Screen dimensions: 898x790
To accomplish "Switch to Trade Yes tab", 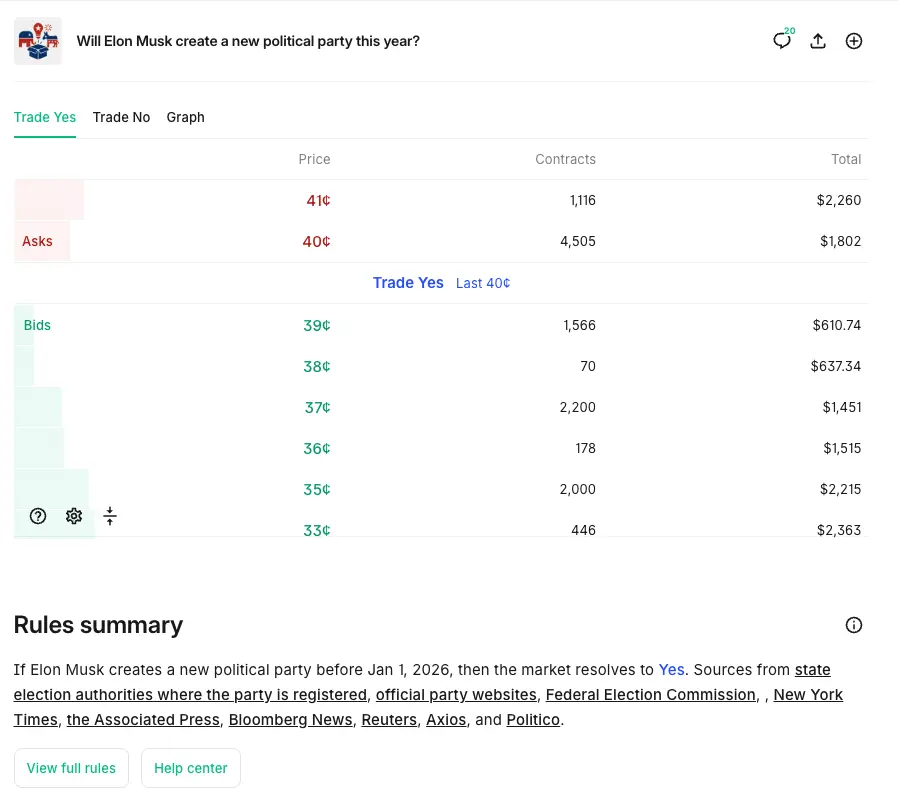I will click(45, 117).
